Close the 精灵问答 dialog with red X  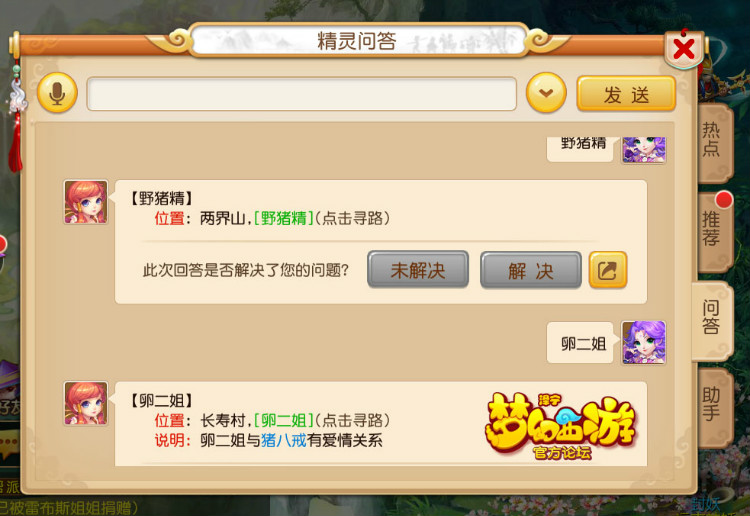(x=684, y=49)
